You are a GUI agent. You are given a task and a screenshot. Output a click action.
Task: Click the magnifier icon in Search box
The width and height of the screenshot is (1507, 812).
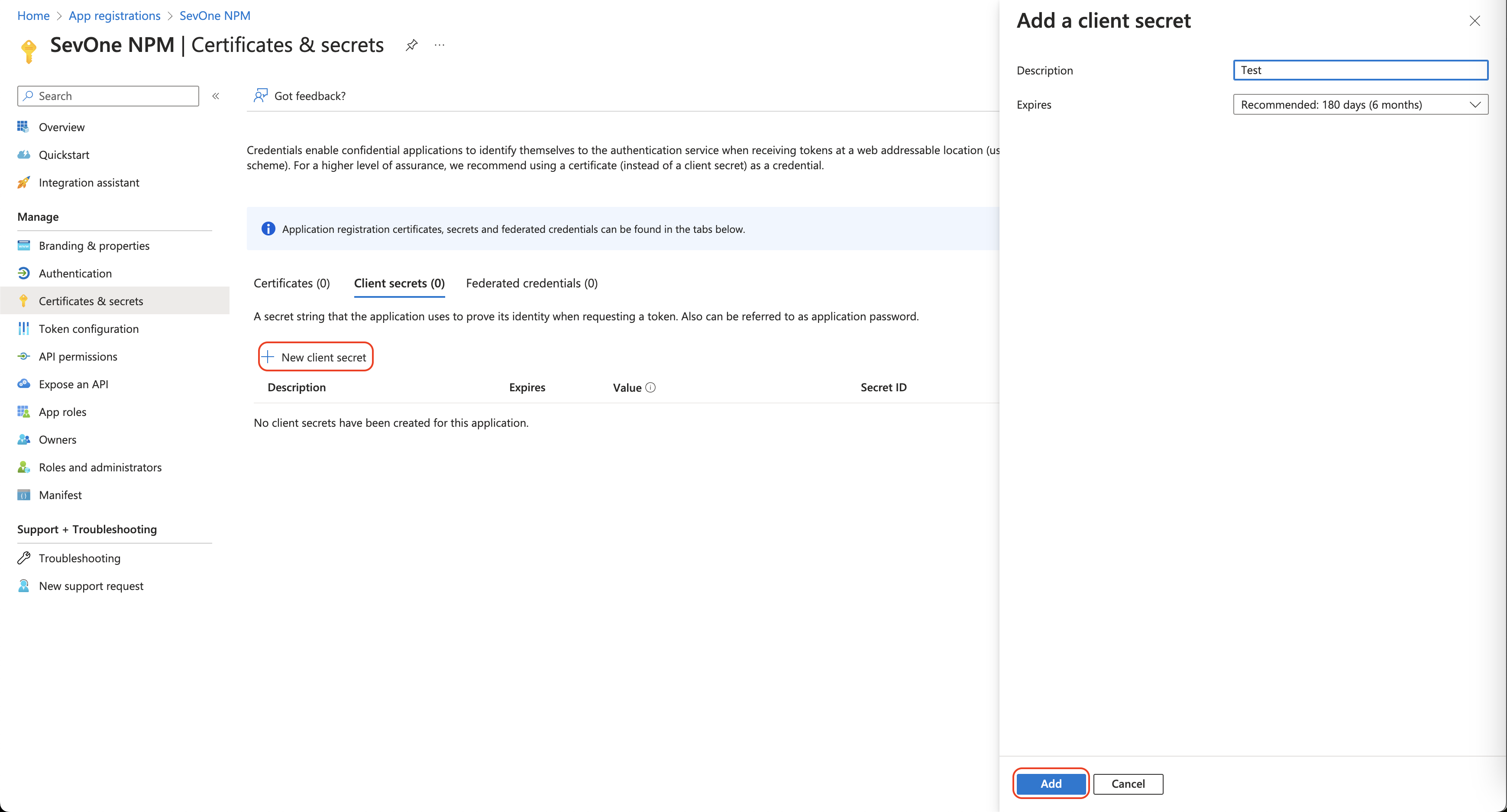pos(28,95)
